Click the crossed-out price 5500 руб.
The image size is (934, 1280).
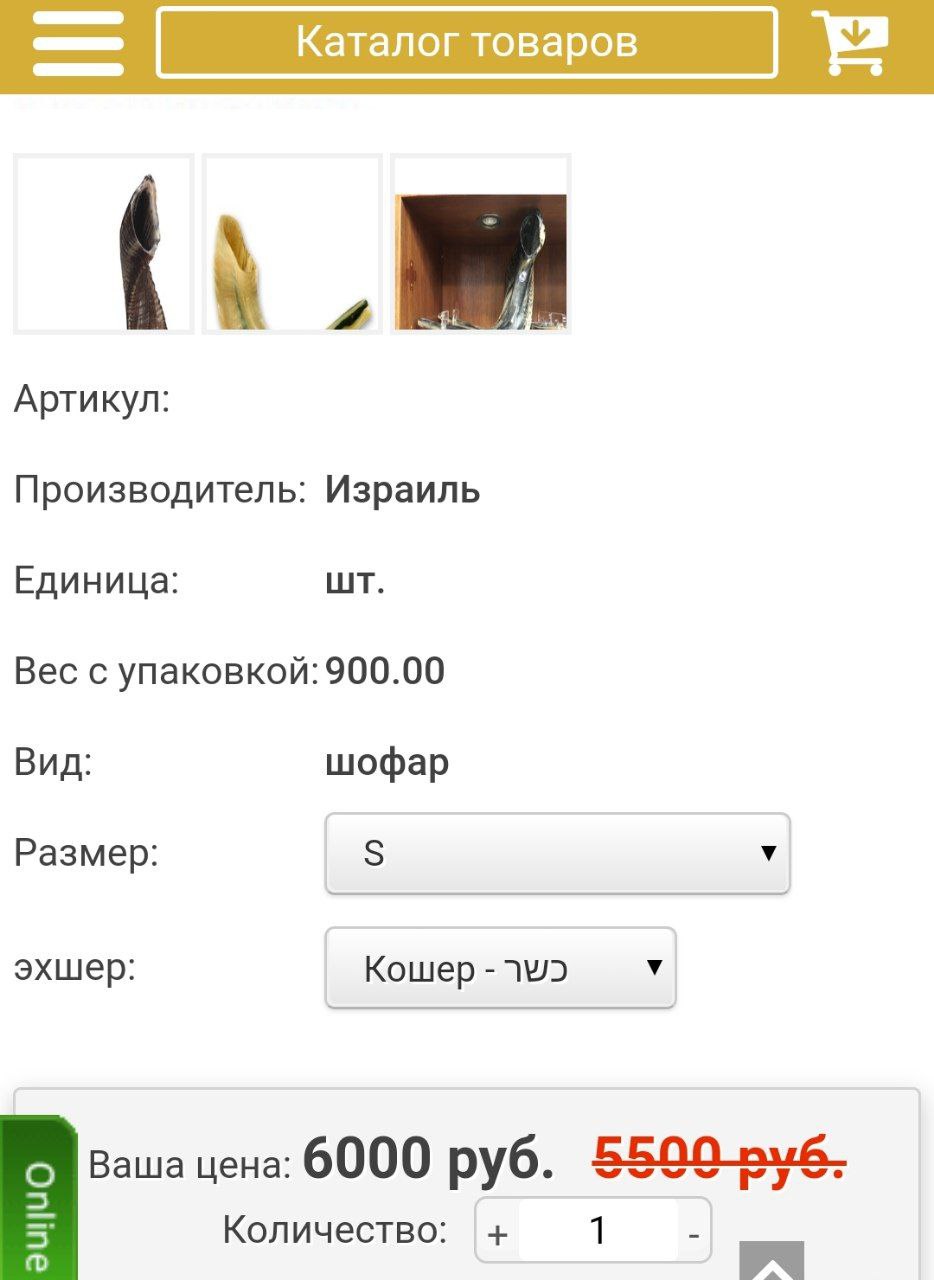tap(720, 1159)
